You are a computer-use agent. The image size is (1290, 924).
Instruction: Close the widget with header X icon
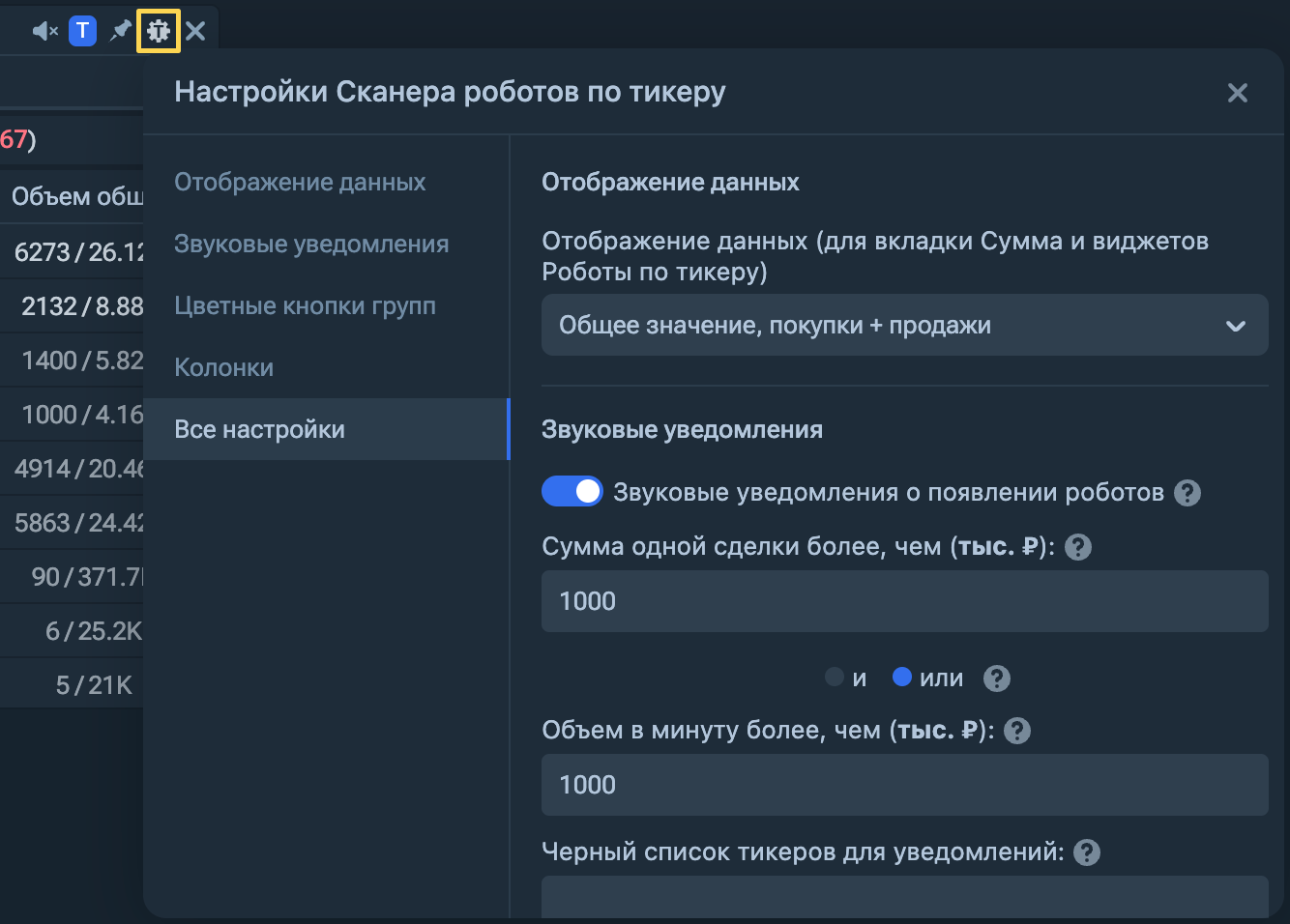(x=195, y=31)
